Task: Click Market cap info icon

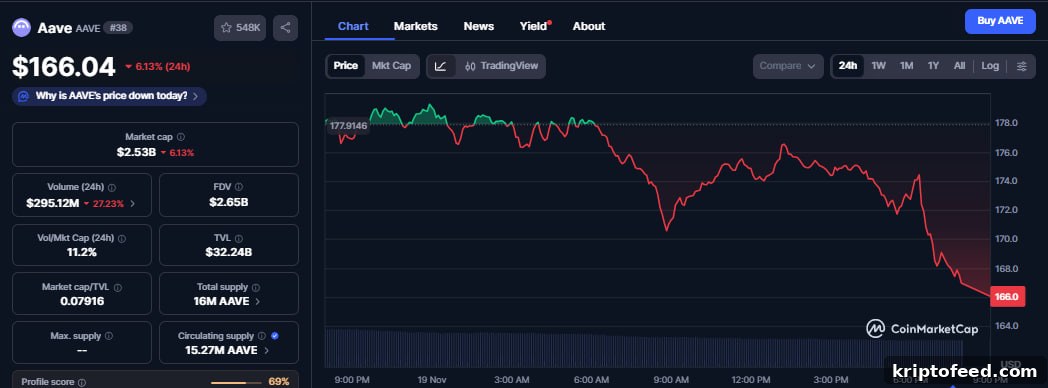Action: (x=180, y=137)
